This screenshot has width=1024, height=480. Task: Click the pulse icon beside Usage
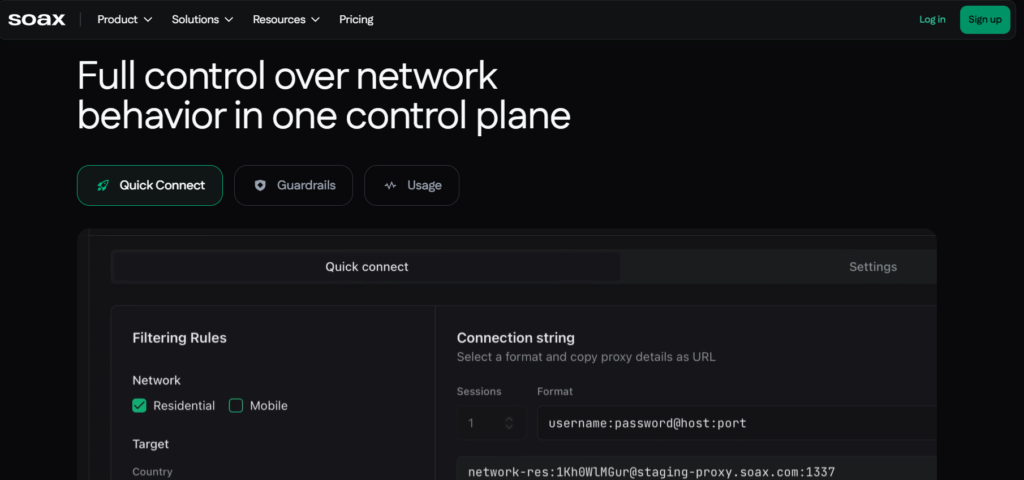point(390,185)
